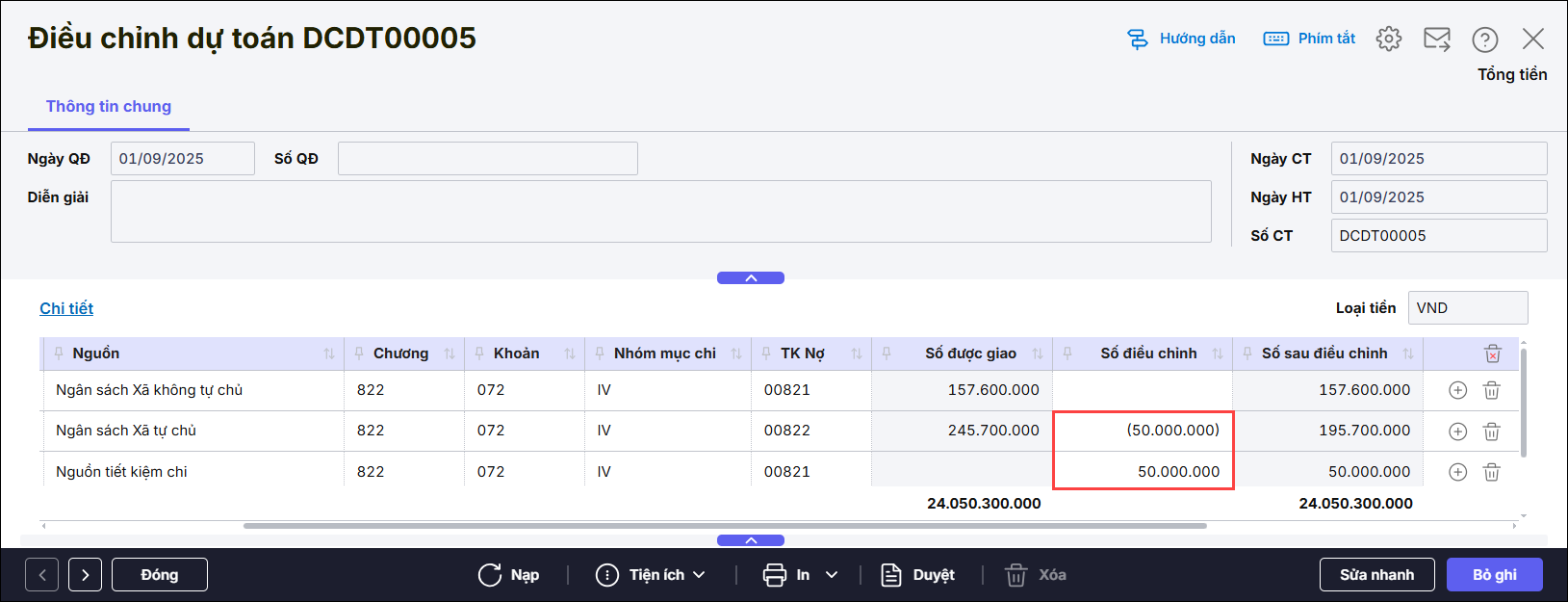Delete the Ngân sách Xã tự chủ row

(x=1491, y=432)
